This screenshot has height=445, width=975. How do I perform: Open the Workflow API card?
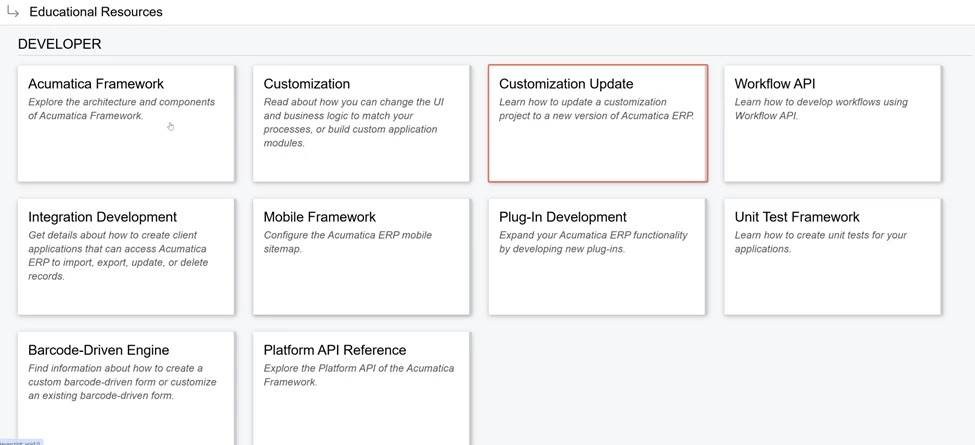coord(833,123)
